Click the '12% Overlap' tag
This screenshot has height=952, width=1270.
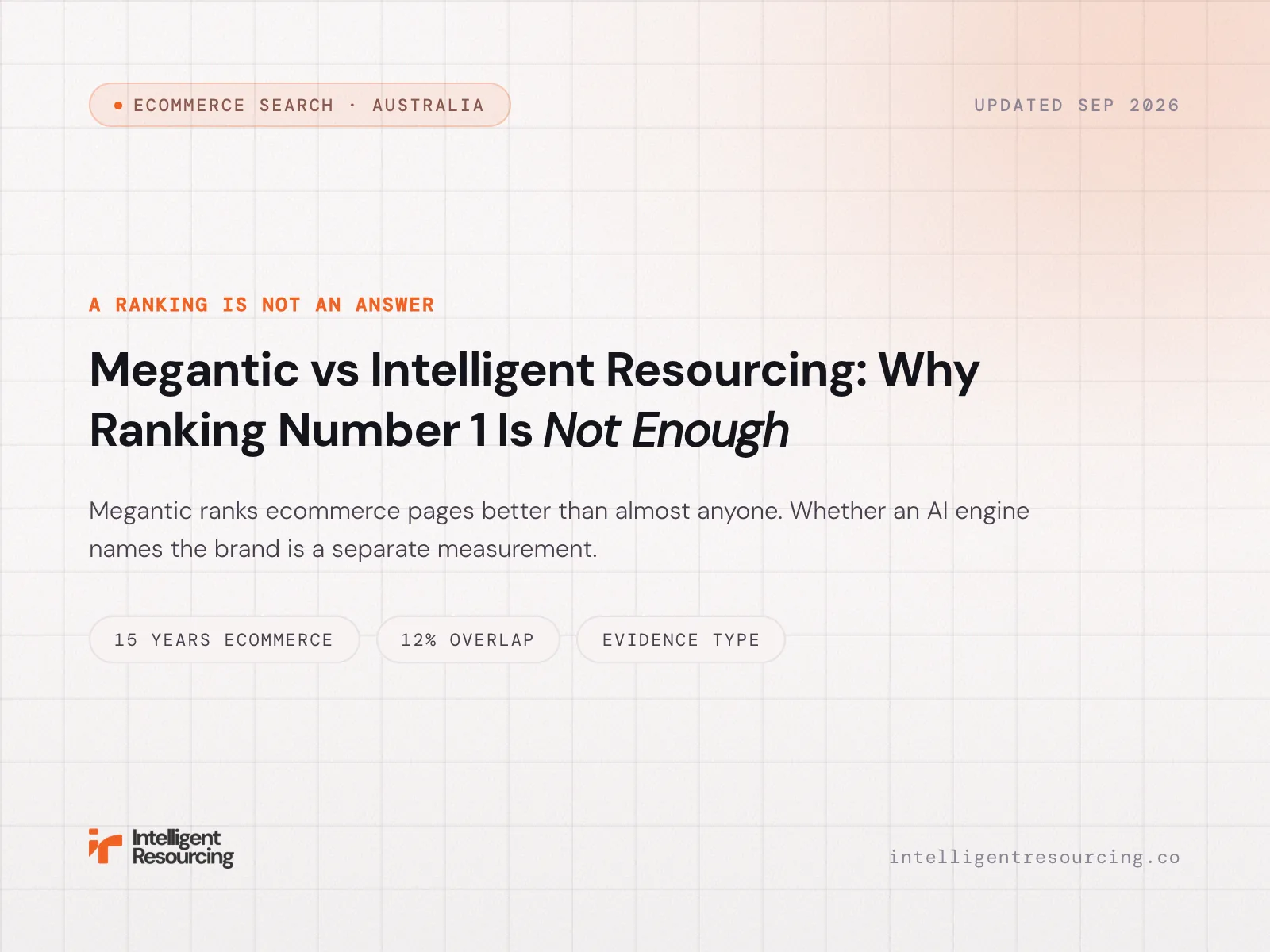pos(468,639)
